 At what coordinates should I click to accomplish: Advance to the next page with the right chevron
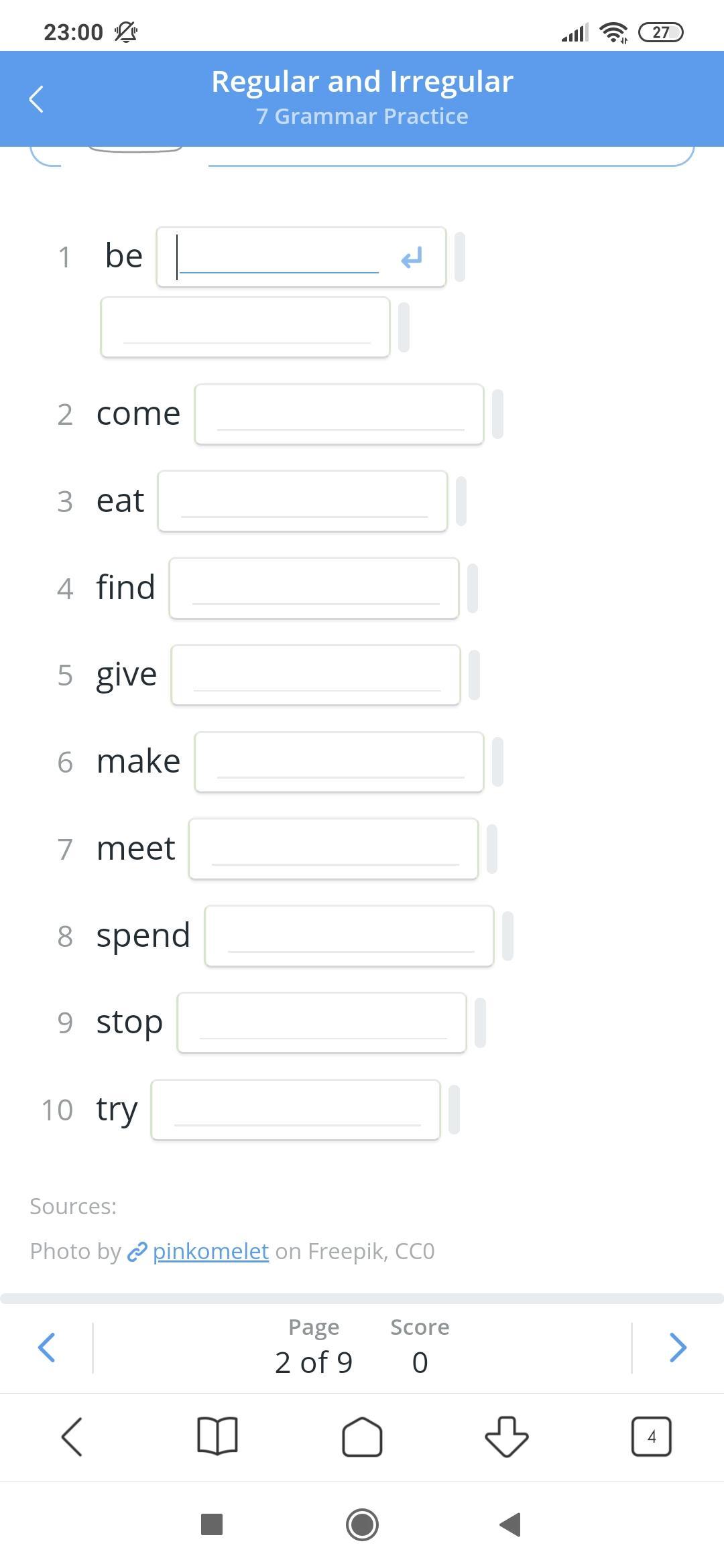(x=678, y=1347)
